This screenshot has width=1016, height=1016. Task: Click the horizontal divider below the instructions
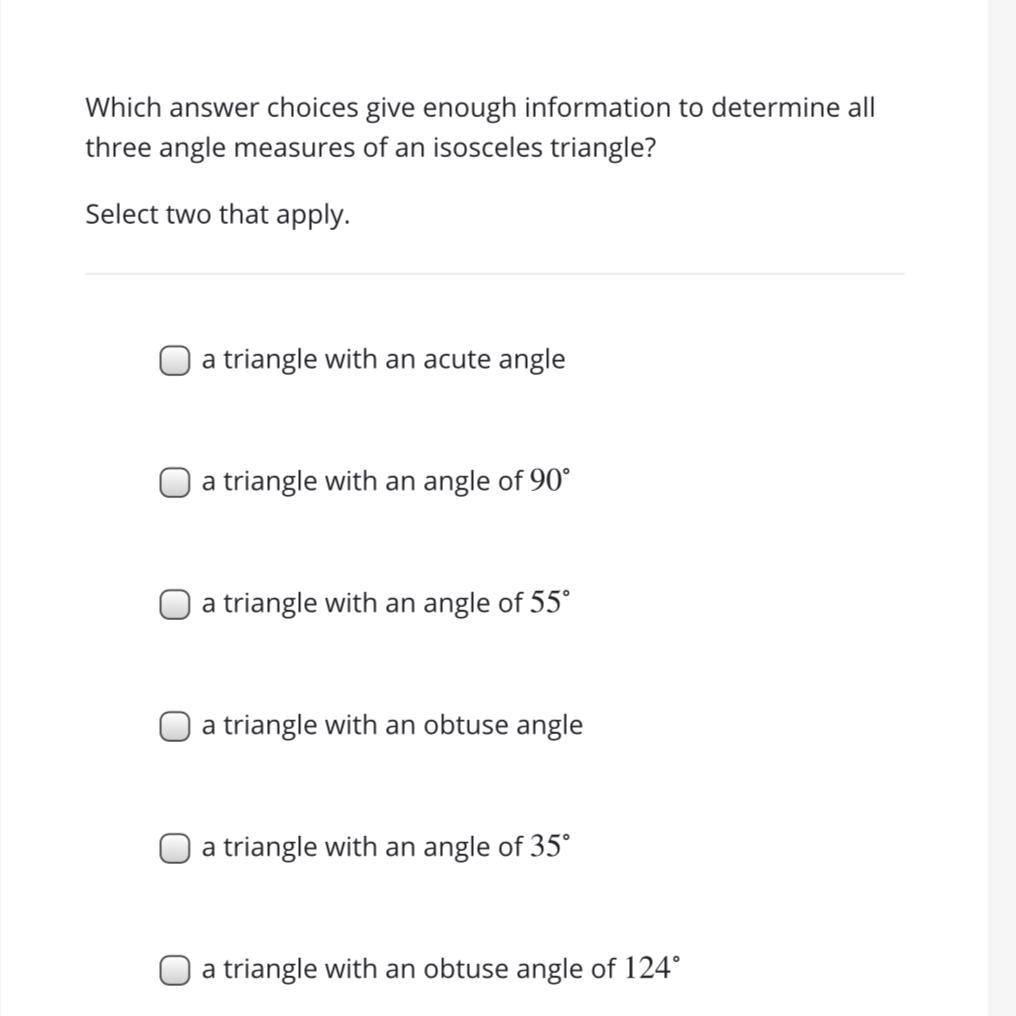[x=495, y=273]
